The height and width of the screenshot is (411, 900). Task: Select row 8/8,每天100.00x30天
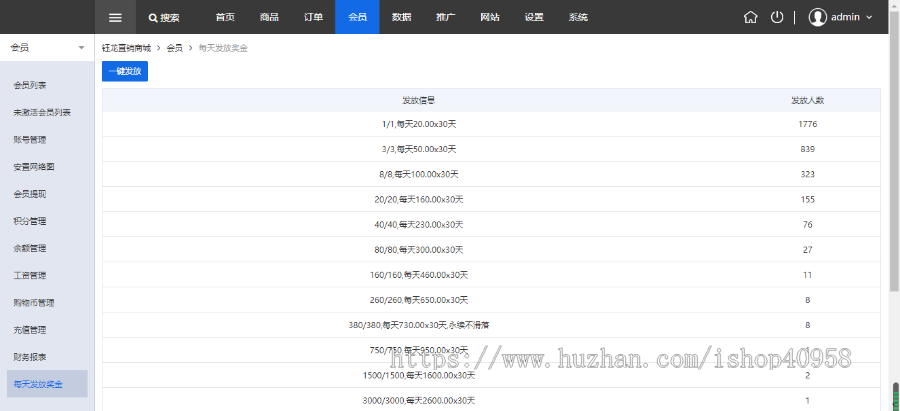point(491,175)
